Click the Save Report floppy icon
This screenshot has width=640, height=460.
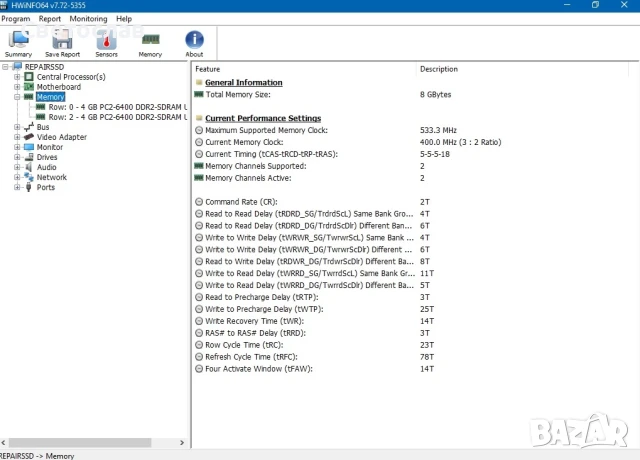63,42
